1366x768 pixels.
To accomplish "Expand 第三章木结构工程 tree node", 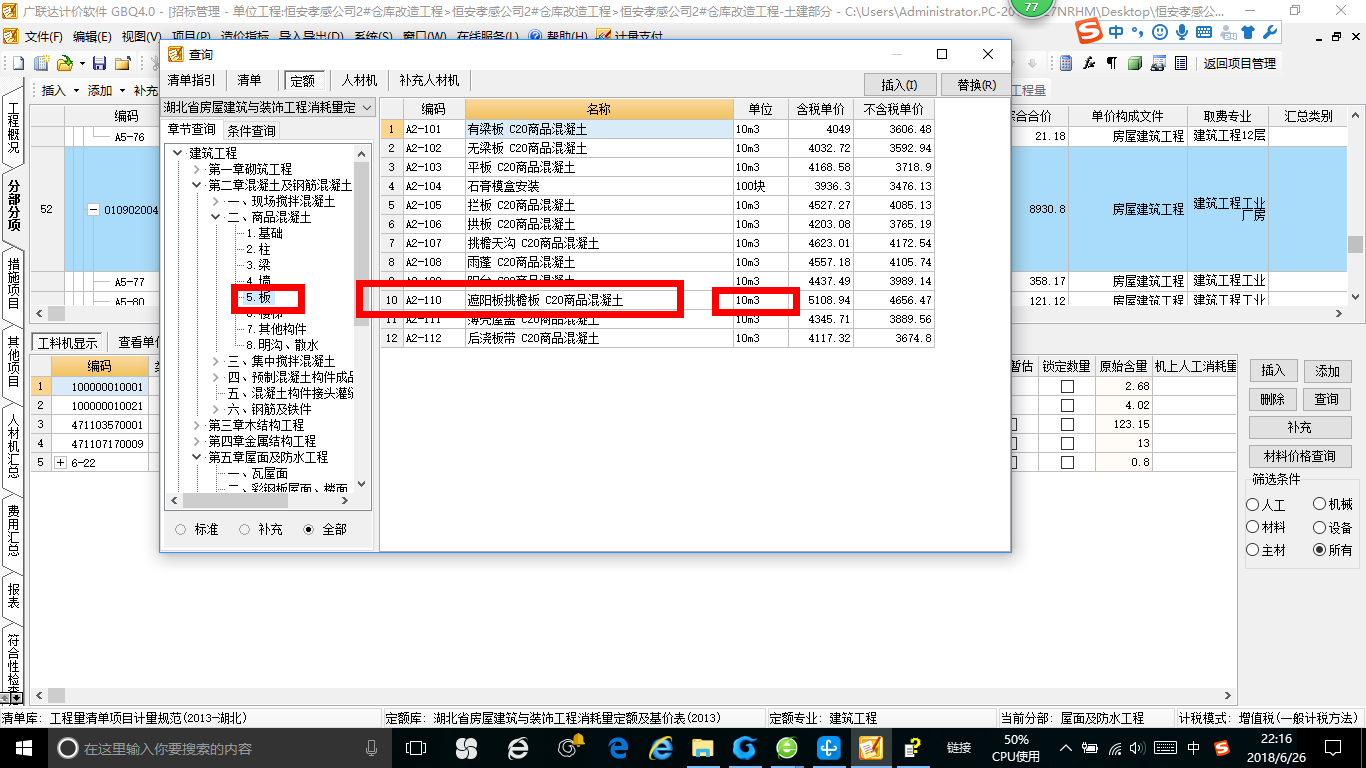I will click(197, 425).
